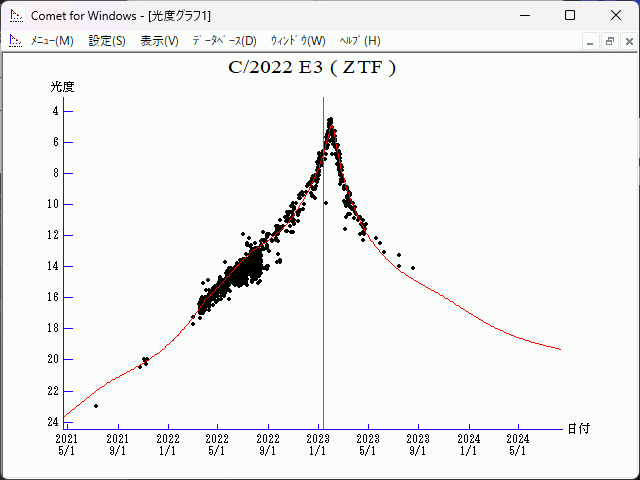
Task: Click the 日付 x-axis label
Action: click(579, 429)
